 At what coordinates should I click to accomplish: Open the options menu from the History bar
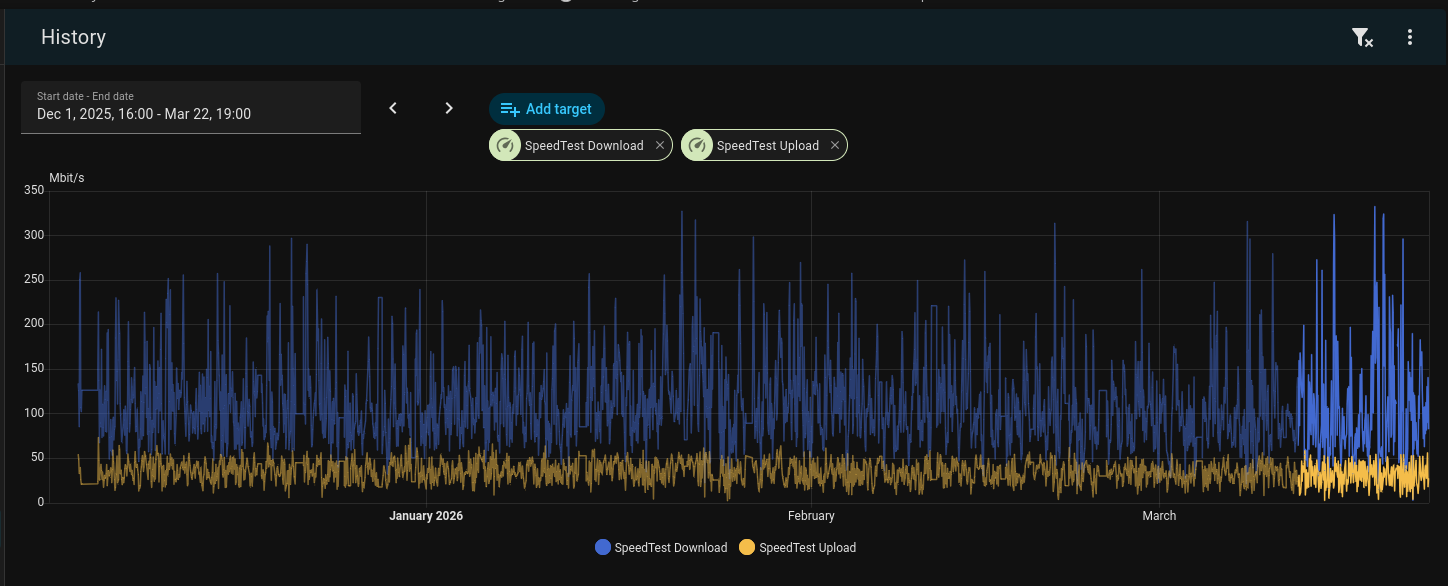coord(1410,37)
